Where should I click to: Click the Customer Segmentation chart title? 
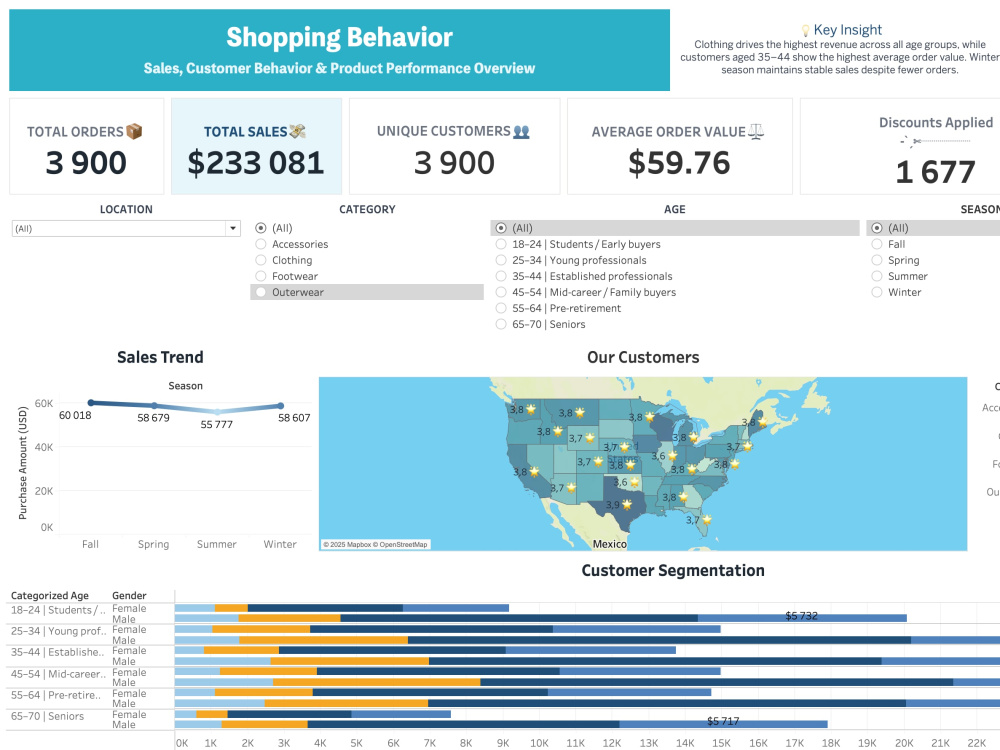pyautogui.click(x=673, y=570)
